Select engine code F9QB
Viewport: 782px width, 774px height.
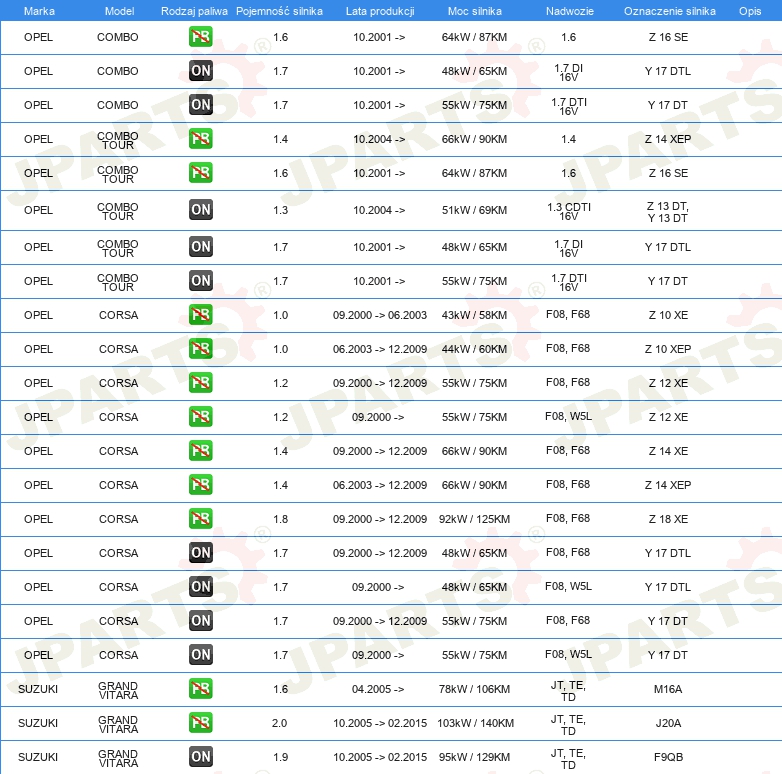668,757
